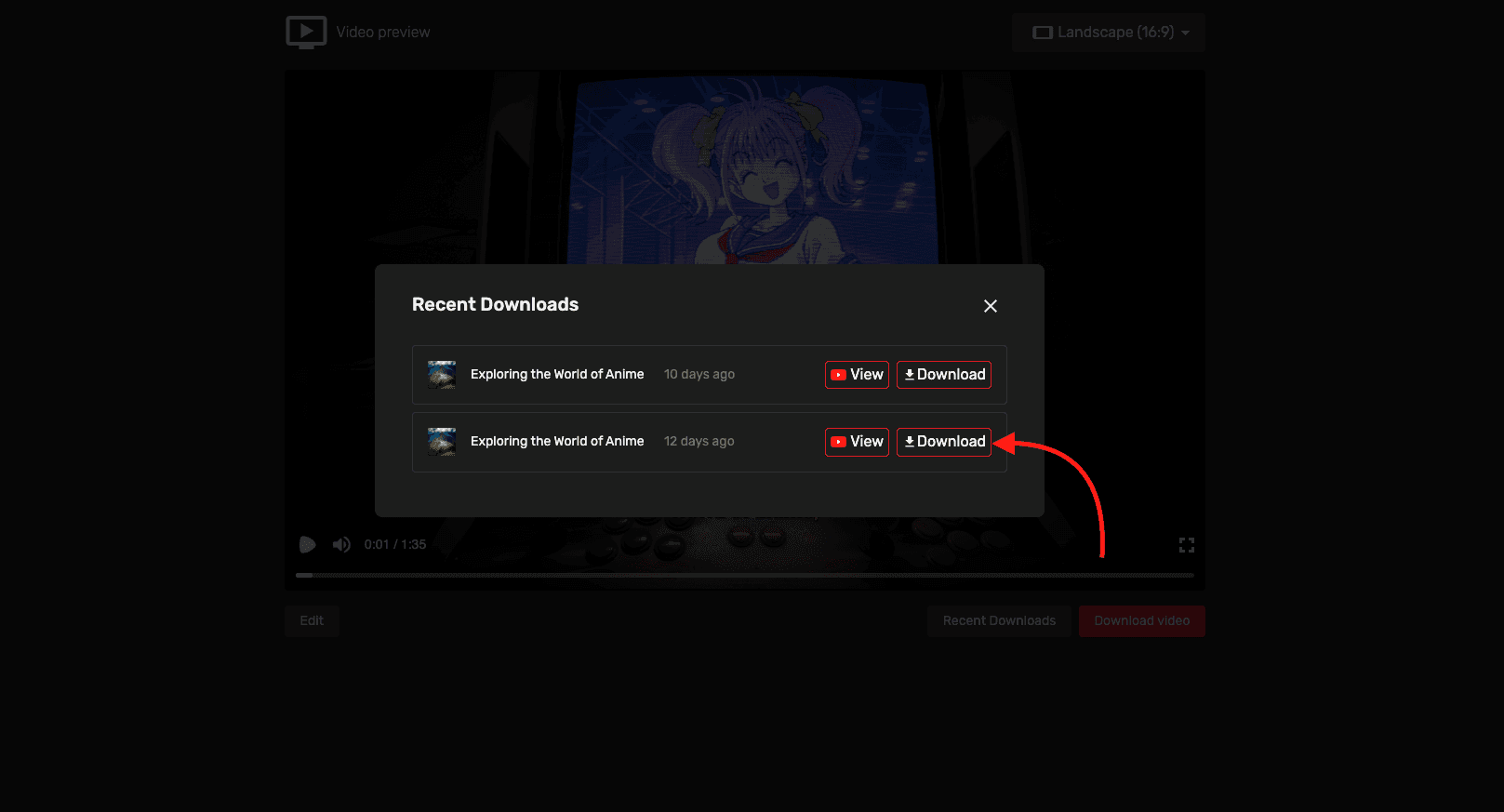This screenshot has height=812, width=1504.
Task: Click the thumbnail of the 10 days ago video
Action: (442, 375)
